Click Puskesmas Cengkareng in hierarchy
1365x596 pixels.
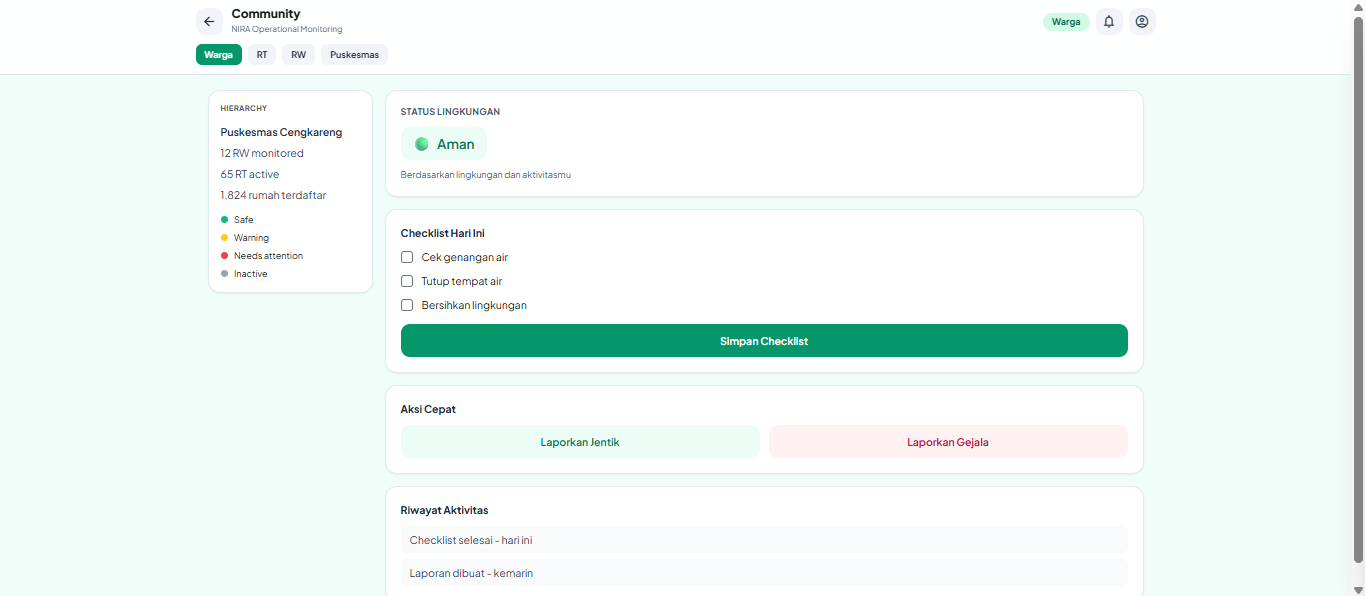281,132
